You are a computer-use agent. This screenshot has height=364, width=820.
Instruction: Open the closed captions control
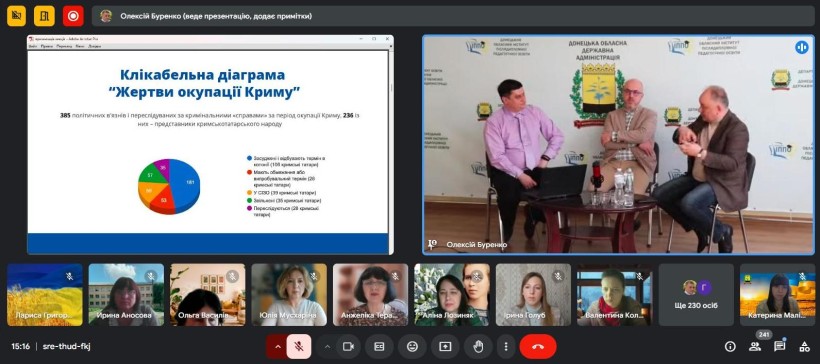[x=379, y=347]
